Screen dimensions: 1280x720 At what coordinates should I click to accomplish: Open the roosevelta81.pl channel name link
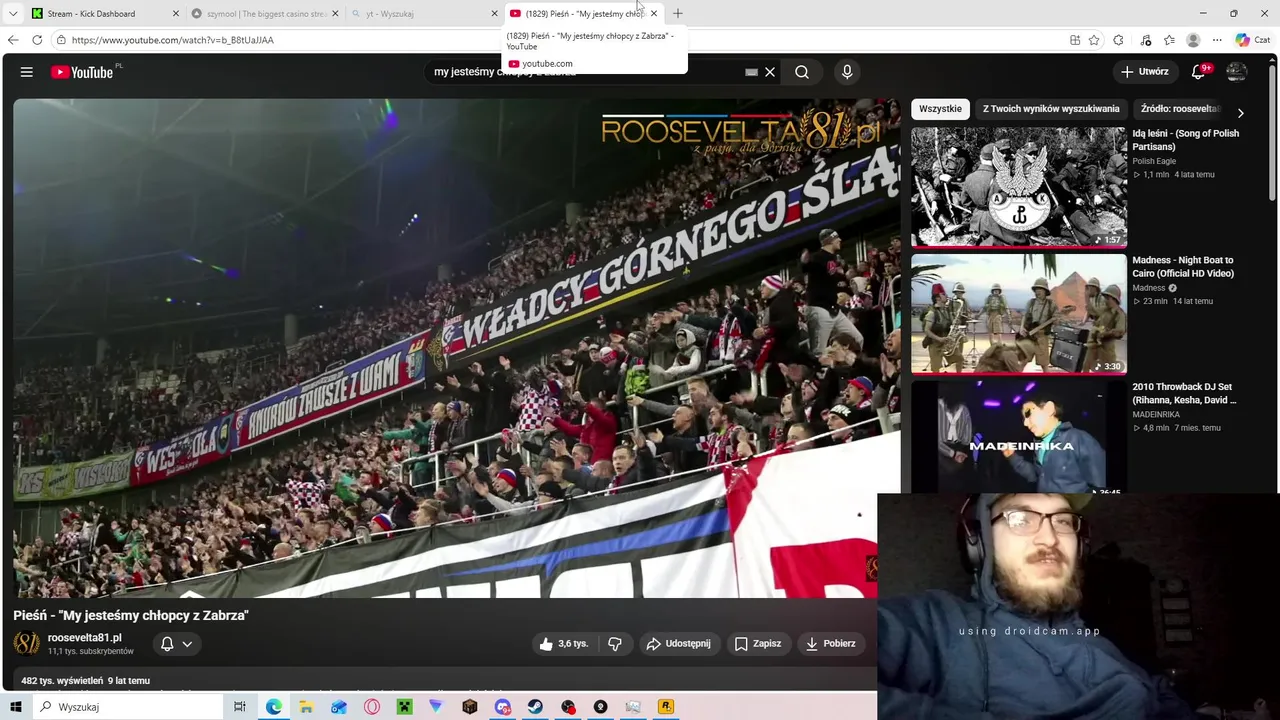click(x=85, y=638)
